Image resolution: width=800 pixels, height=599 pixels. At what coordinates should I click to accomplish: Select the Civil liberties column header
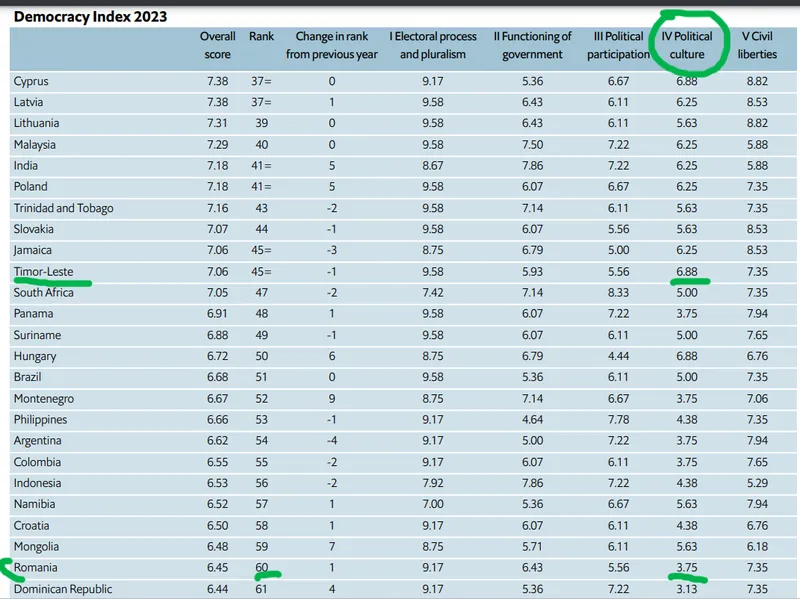coord(757,45)
